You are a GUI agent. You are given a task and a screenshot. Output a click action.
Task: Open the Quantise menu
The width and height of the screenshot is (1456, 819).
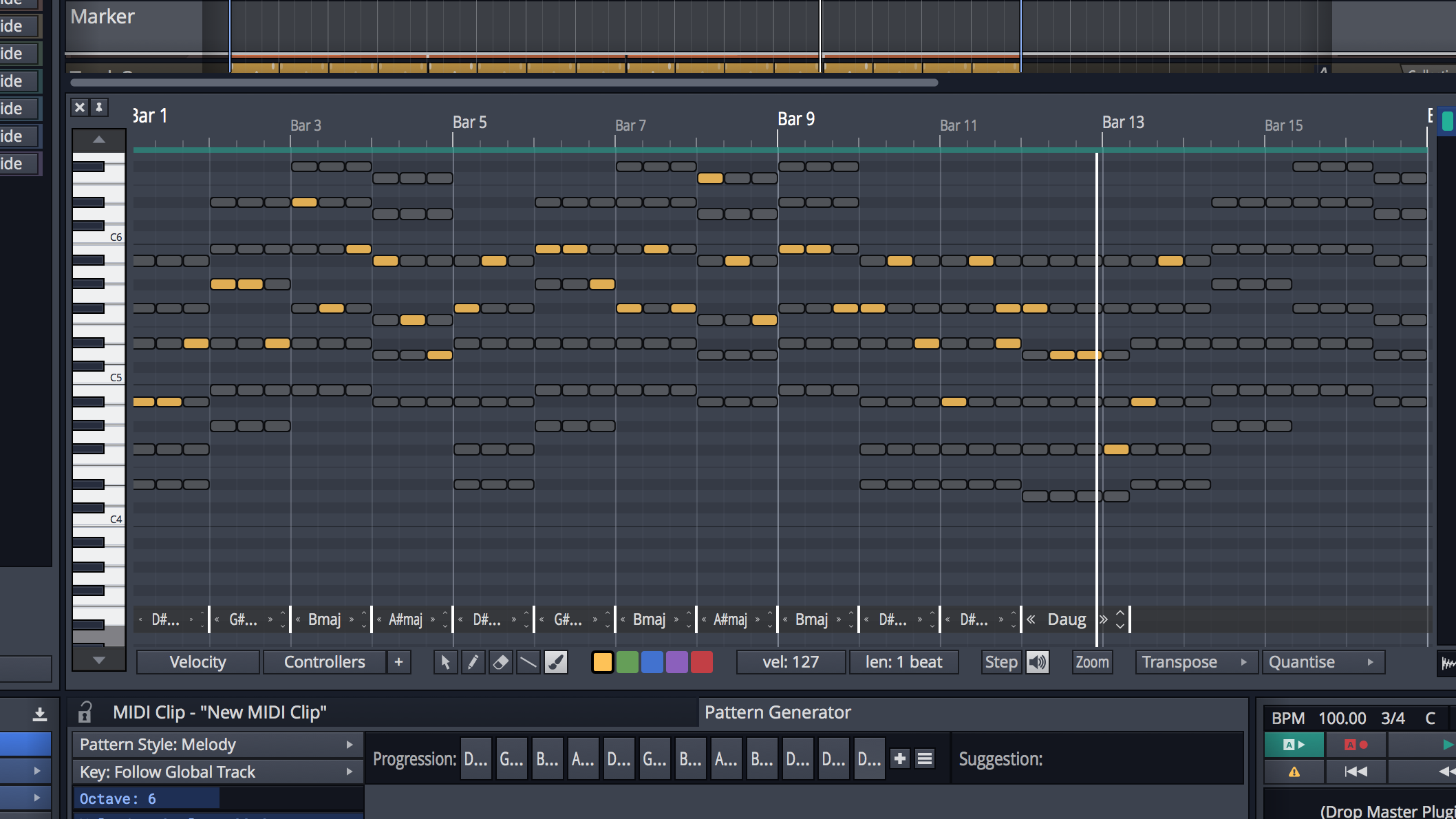click(1323, 662)
